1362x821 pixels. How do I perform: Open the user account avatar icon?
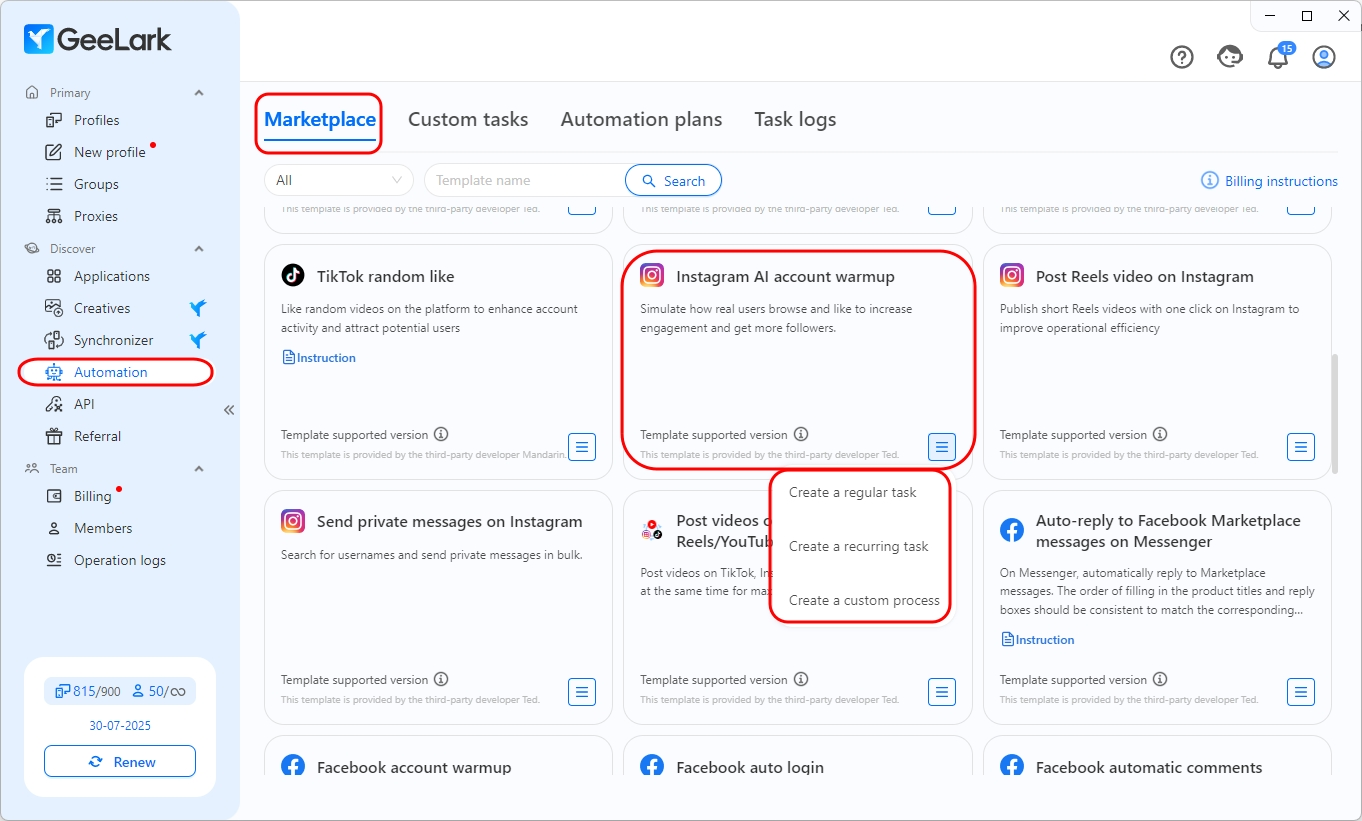click(x=1324, y=57)
